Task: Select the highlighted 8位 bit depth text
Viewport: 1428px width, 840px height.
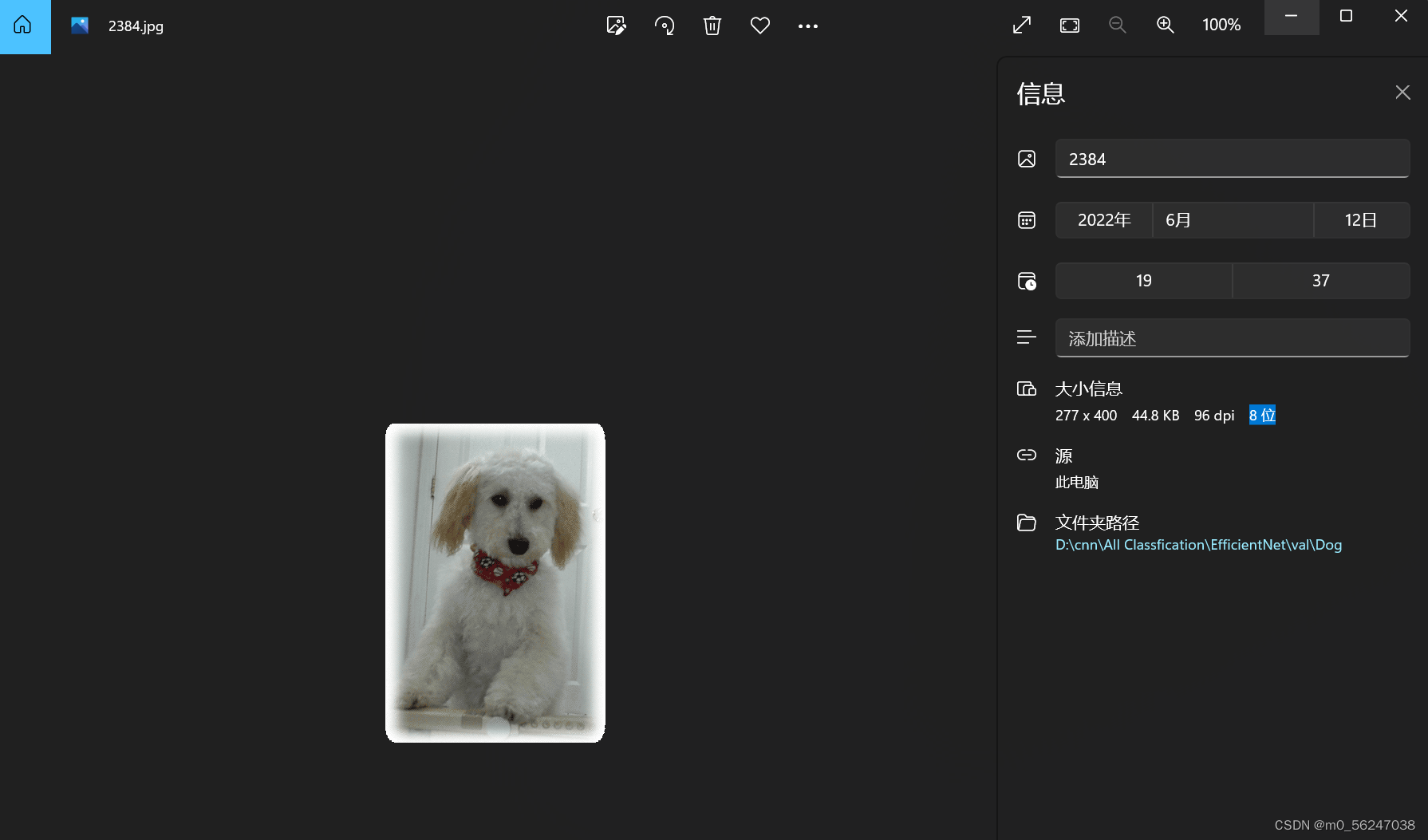Action: point(1261,415)
